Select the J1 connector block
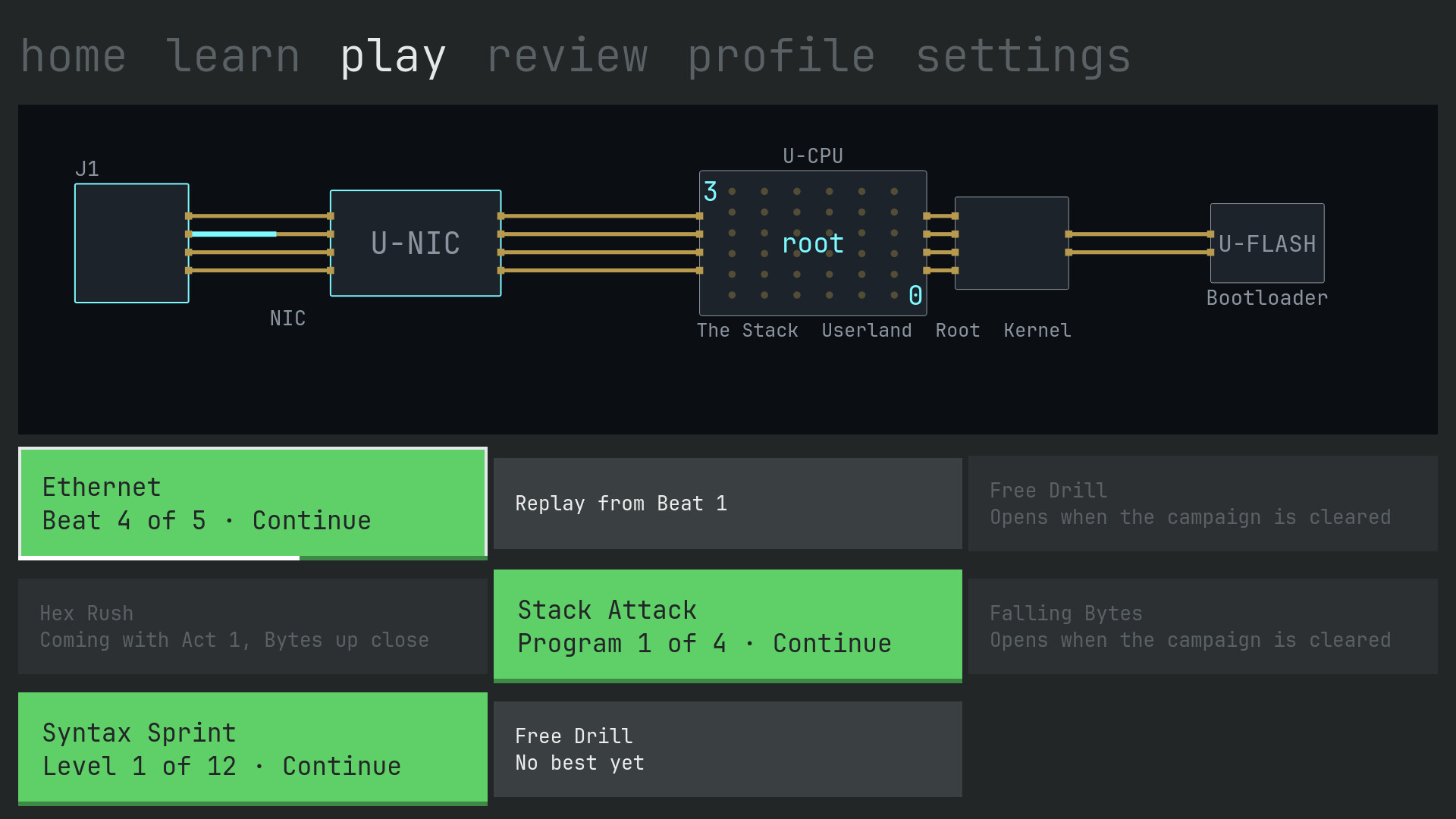 pyautogui.click(x=132, y=243)
